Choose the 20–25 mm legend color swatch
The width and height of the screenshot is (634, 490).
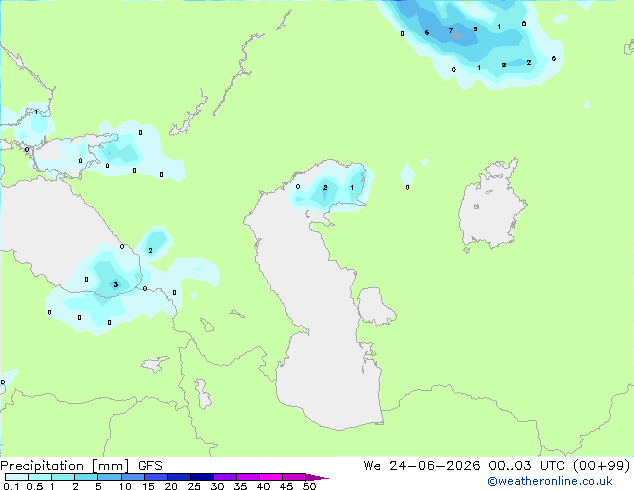coord(179,477)
